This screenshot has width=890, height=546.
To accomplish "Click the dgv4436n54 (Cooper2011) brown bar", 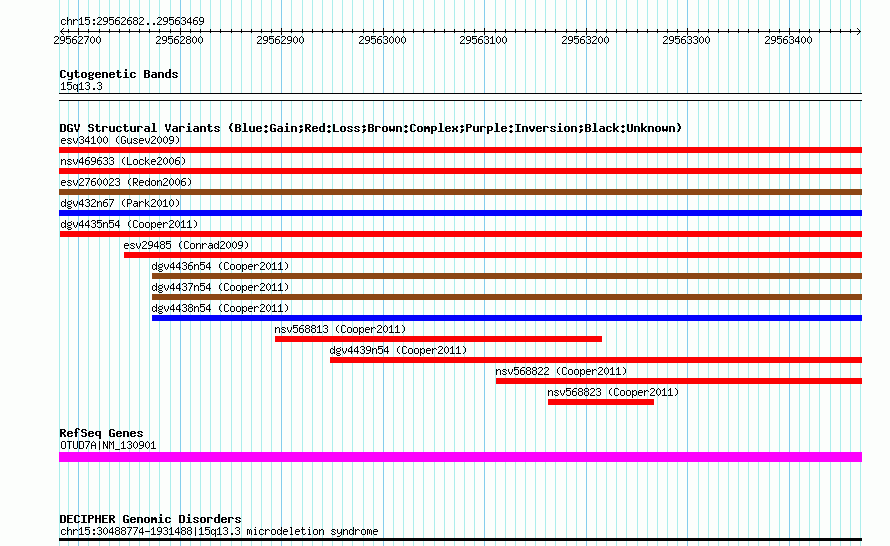I will tap(507, 276).
